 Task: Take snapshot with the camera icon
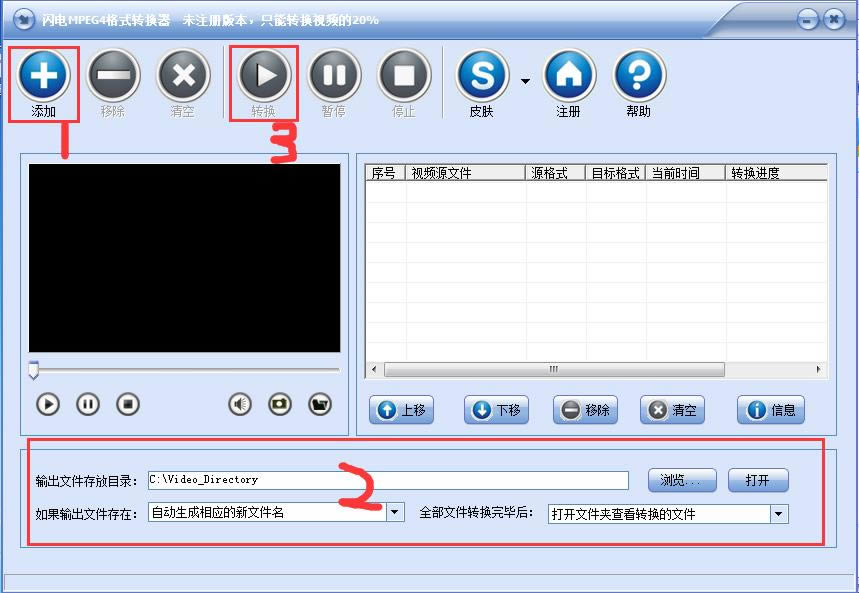click(280, 405)
